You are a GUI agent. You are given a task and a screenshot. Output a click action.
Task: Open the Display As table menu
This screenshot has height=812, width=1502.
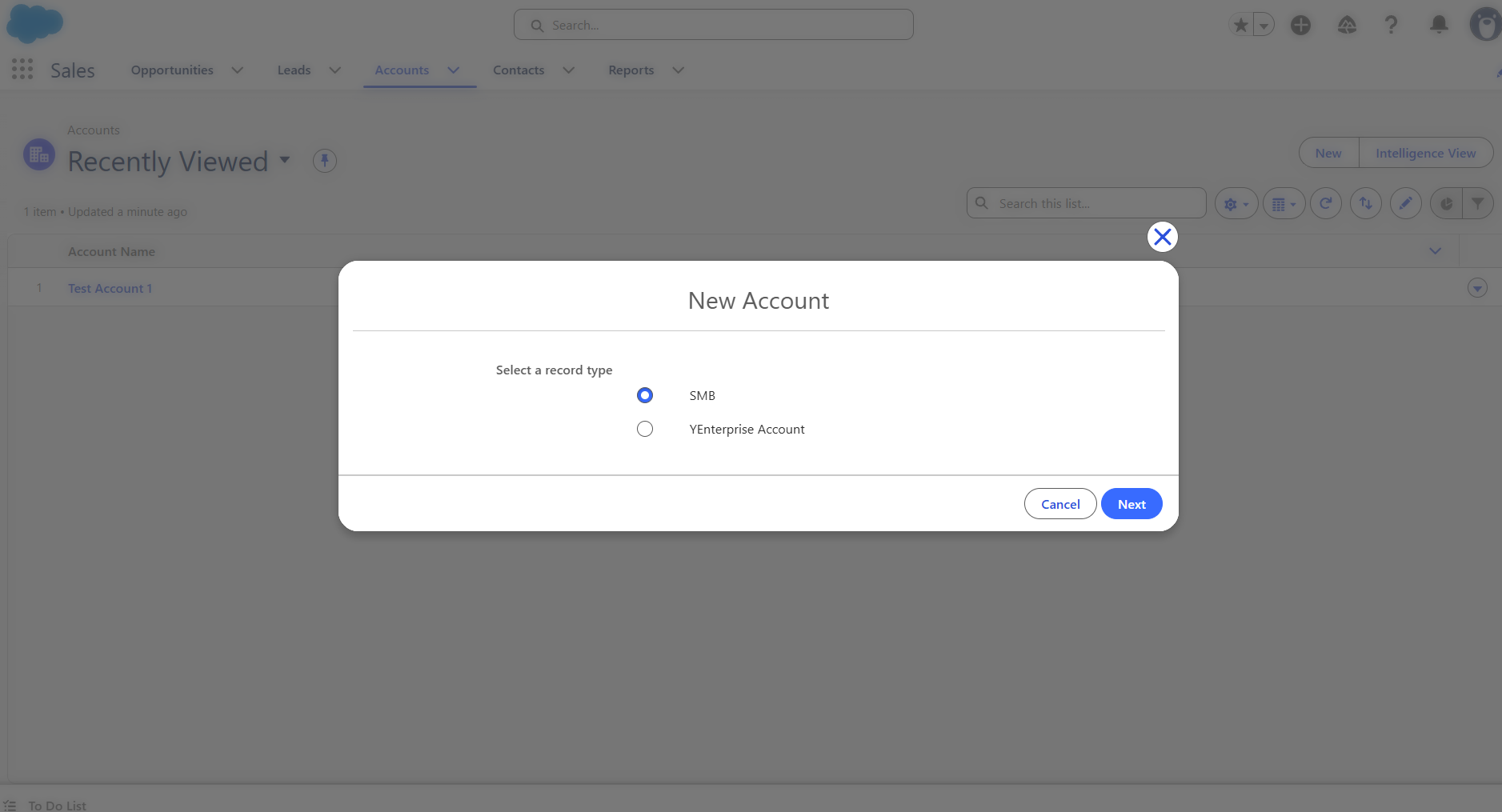coord(1284,204)
